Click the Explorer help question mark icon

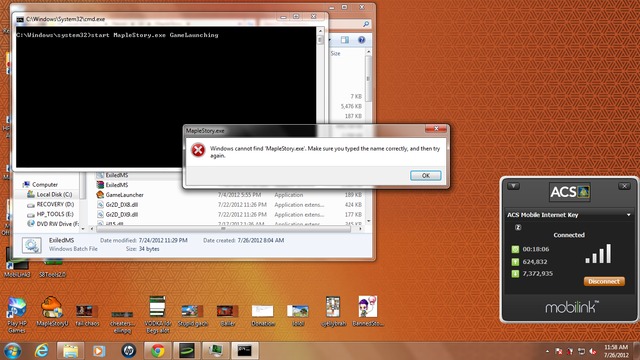361,40
